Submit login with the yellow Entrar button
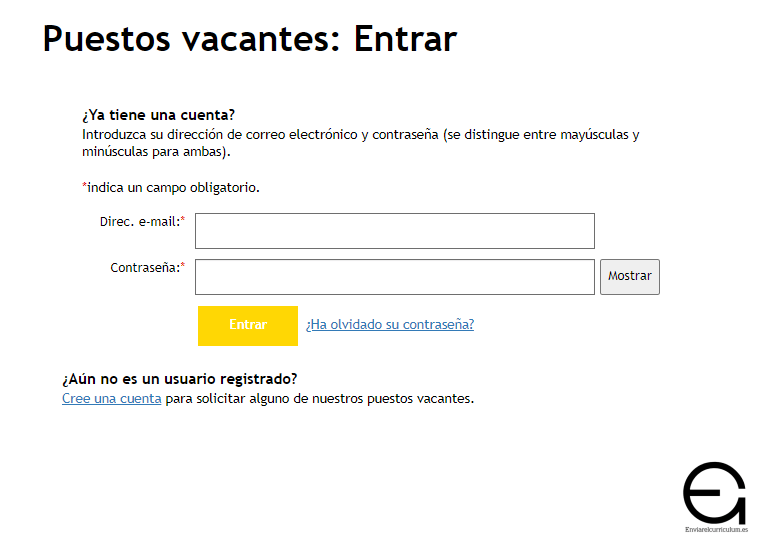This screenshot has height=542, width=758. (x=247, y=325)
